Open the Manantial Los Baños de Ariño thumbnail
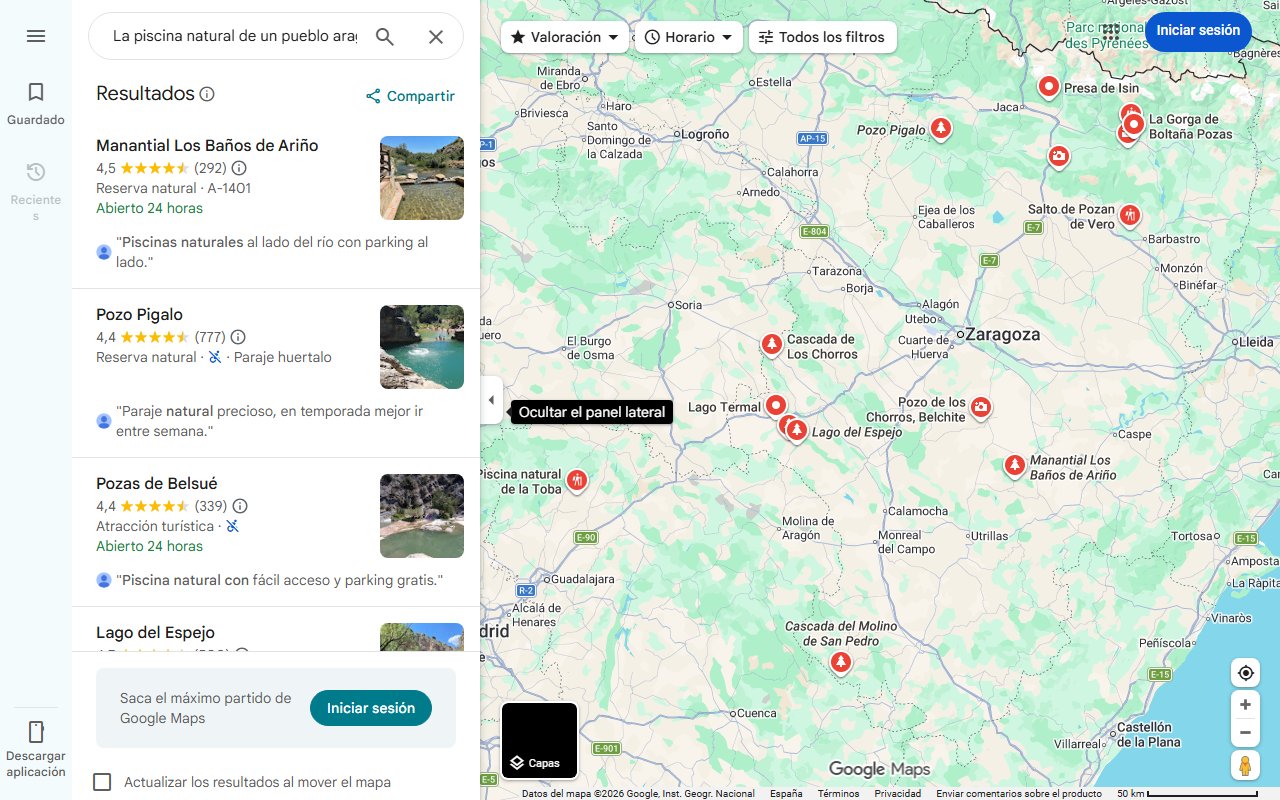 click(x=421, y=178)
